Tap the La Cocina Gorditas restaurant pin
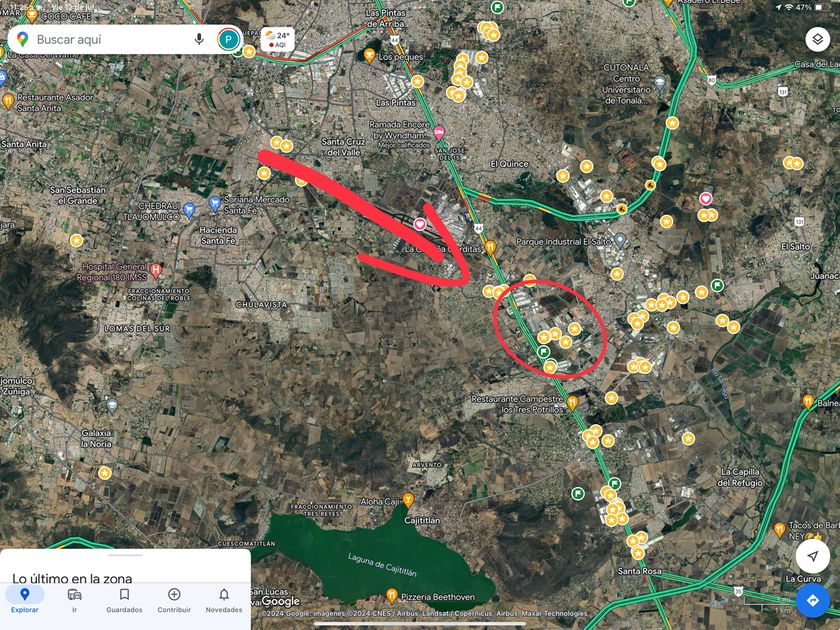 coord(490,247)
